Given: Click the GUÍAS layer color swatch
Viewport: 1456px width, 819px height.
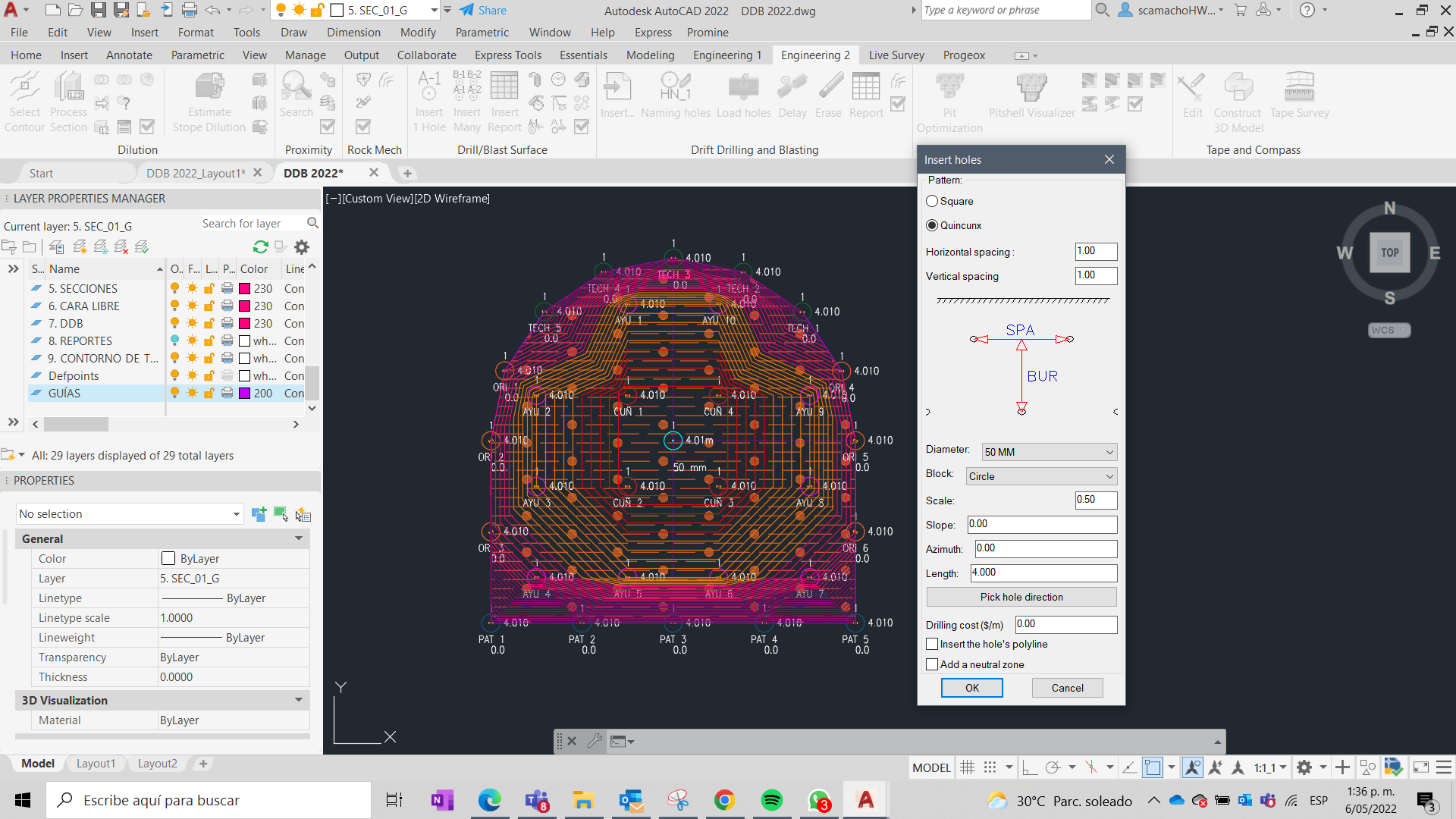Looking at the screenshot, I should [245, 394].
